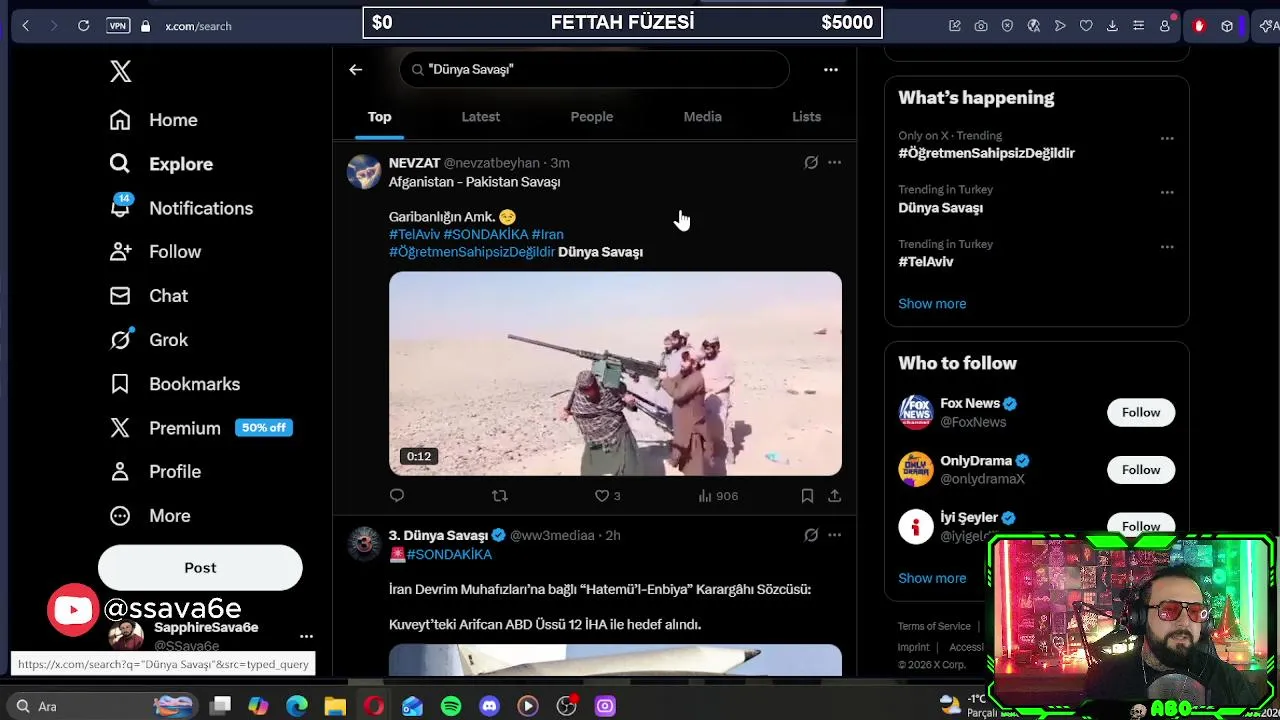Viewport: 1280px width, 720px height.
Task: Click the browser snapshot camera icon
Action: pyautogui.click(x=981, y=26)
